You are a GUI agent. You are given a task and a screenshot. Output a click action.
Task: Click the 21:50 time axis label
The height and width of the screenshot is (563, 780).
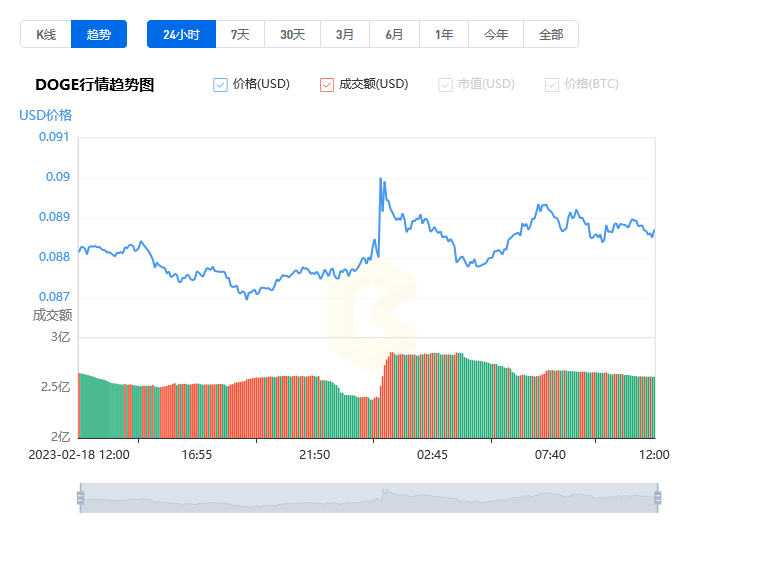tap(314, 455)
